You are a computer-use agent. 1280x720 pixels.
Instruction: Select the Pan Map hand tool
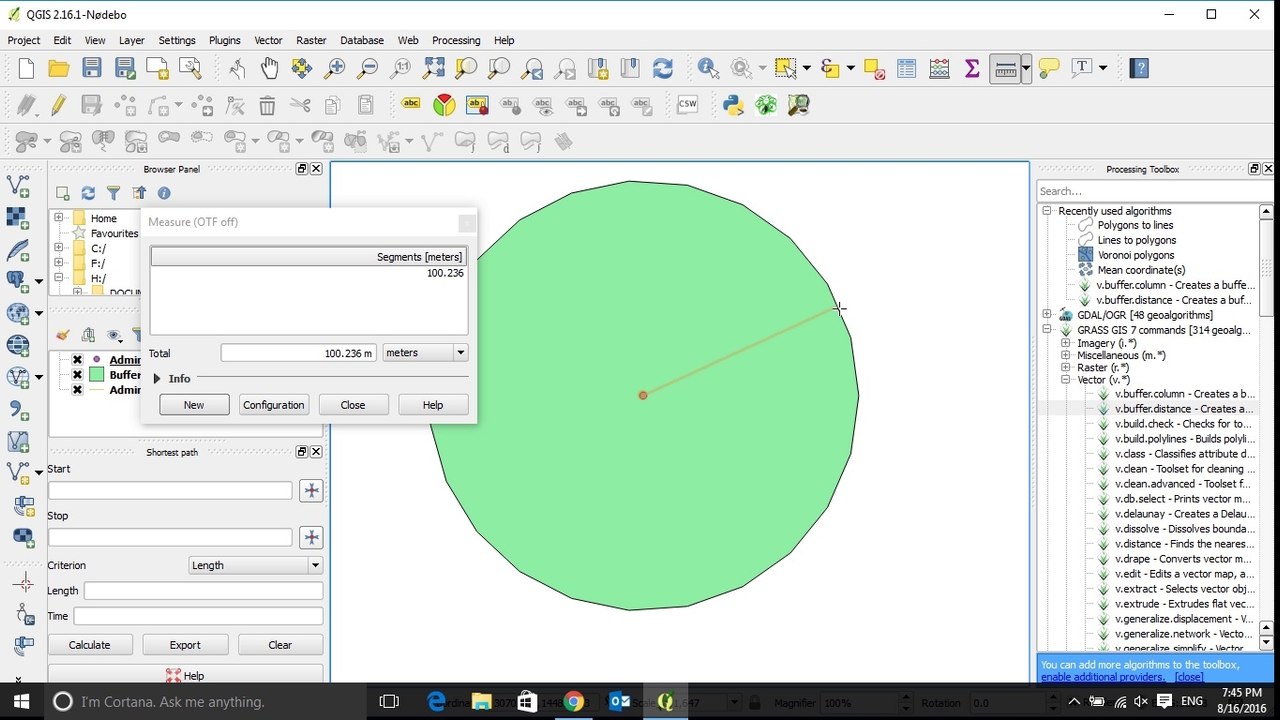pos(269,68)
